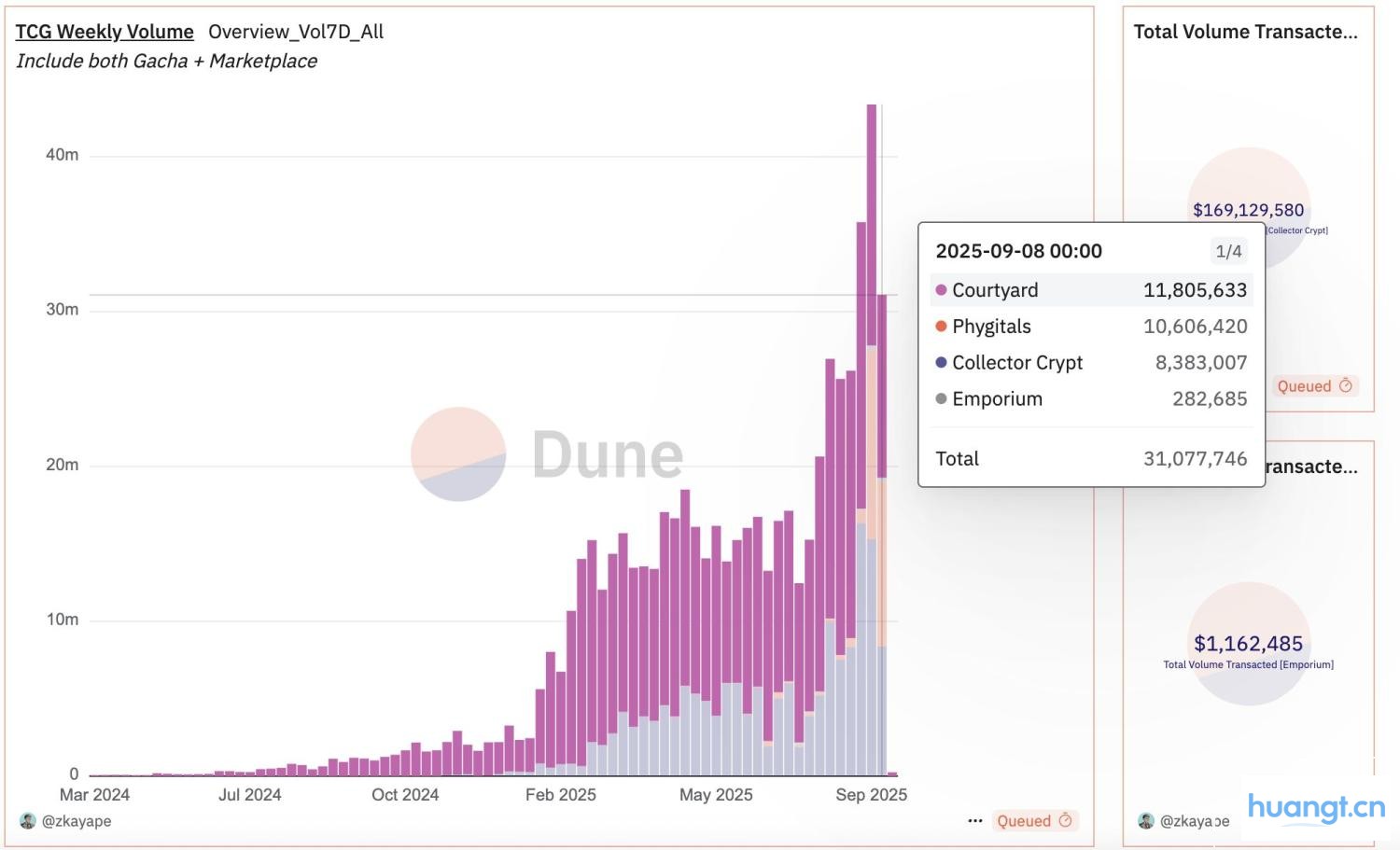Open the TCG Weekly Volume title link
This screenshot has height=850, width=1400.
[105, 32]
